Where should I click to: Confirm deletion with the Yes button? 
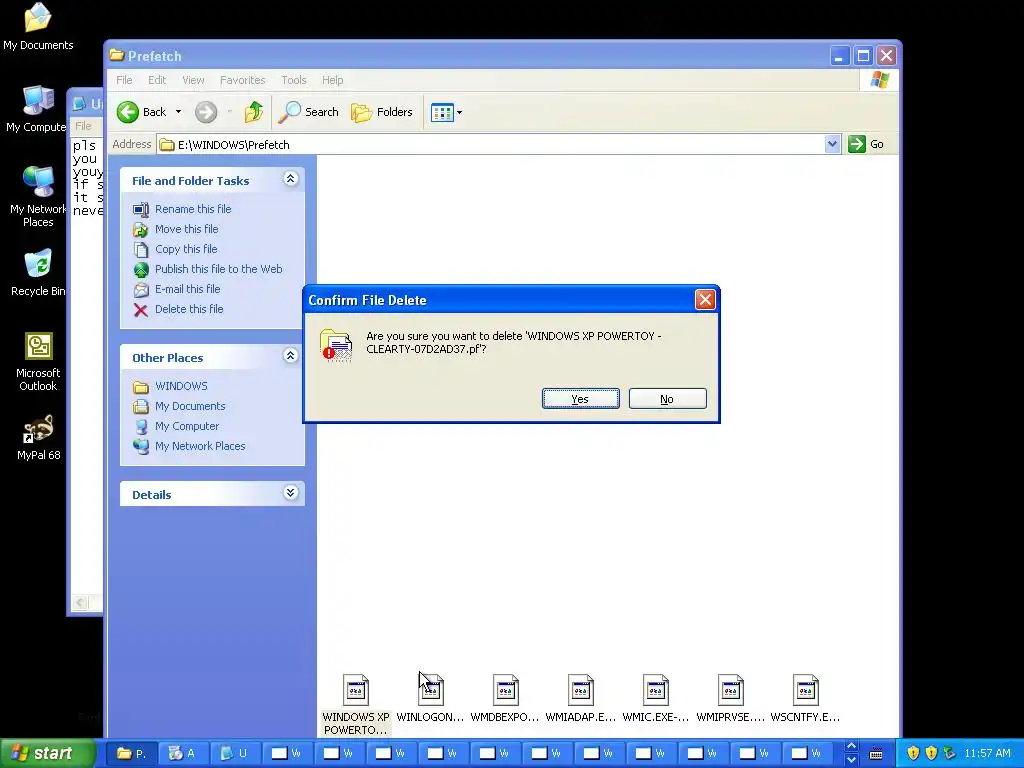tap(580, 399)
